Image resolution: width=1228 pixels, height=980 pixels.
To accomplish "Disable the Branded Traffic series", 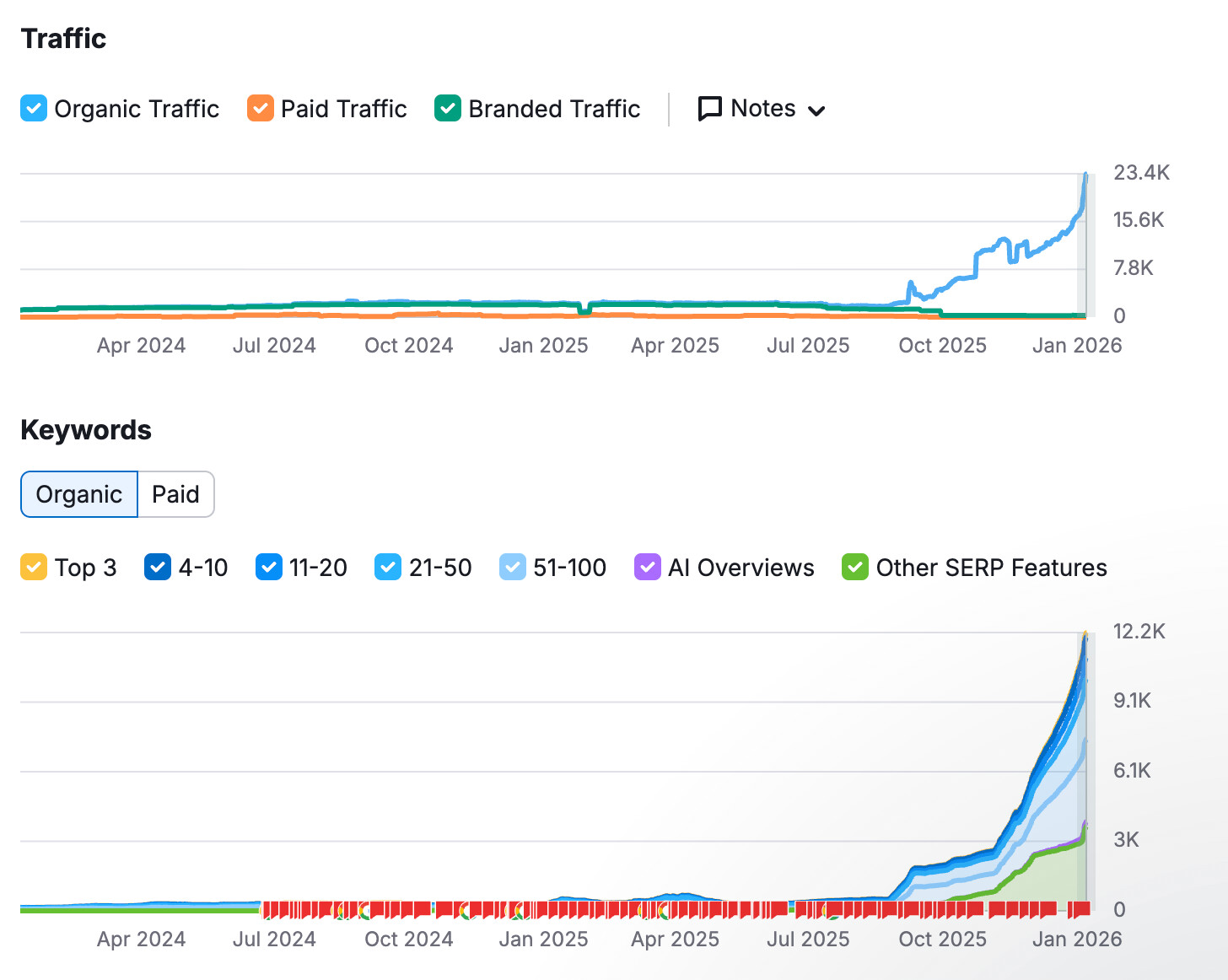I will point(448,109).
